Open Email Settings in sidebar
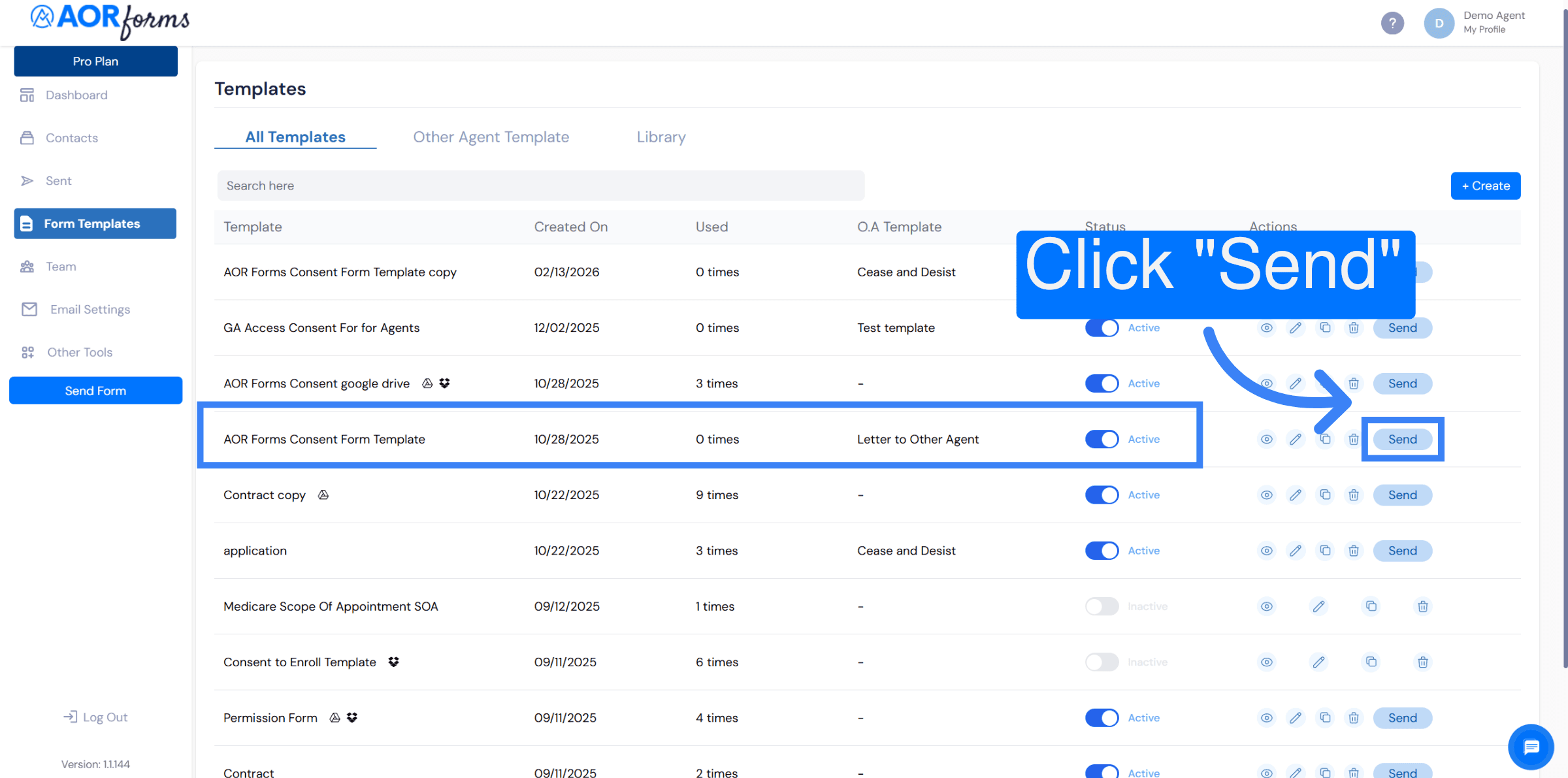Image resolution: width=1568 pixels, height=778 pixels. [x=90, y=309]
